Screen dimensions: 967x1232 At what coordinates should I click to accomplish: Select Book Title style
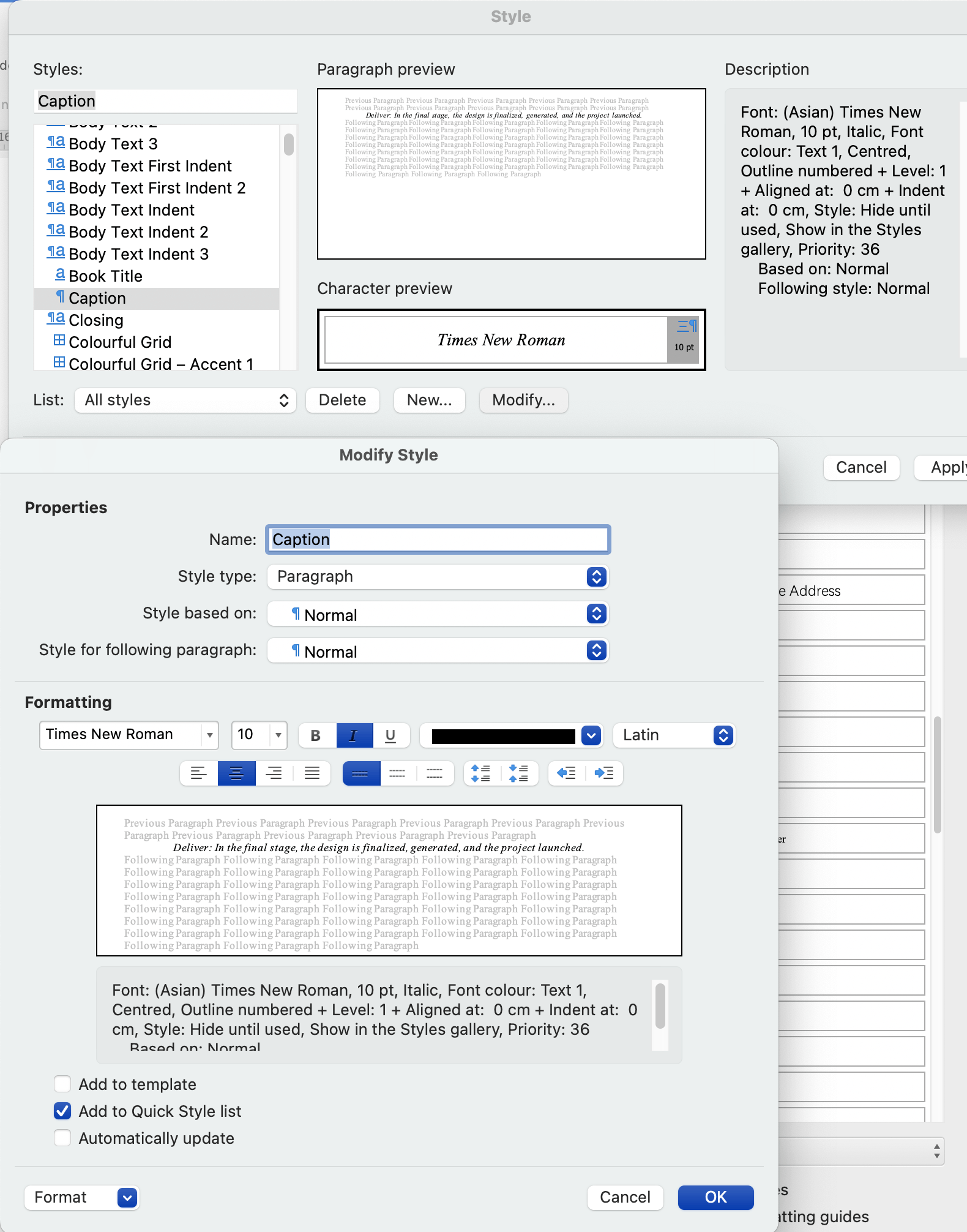coord(157,276)
